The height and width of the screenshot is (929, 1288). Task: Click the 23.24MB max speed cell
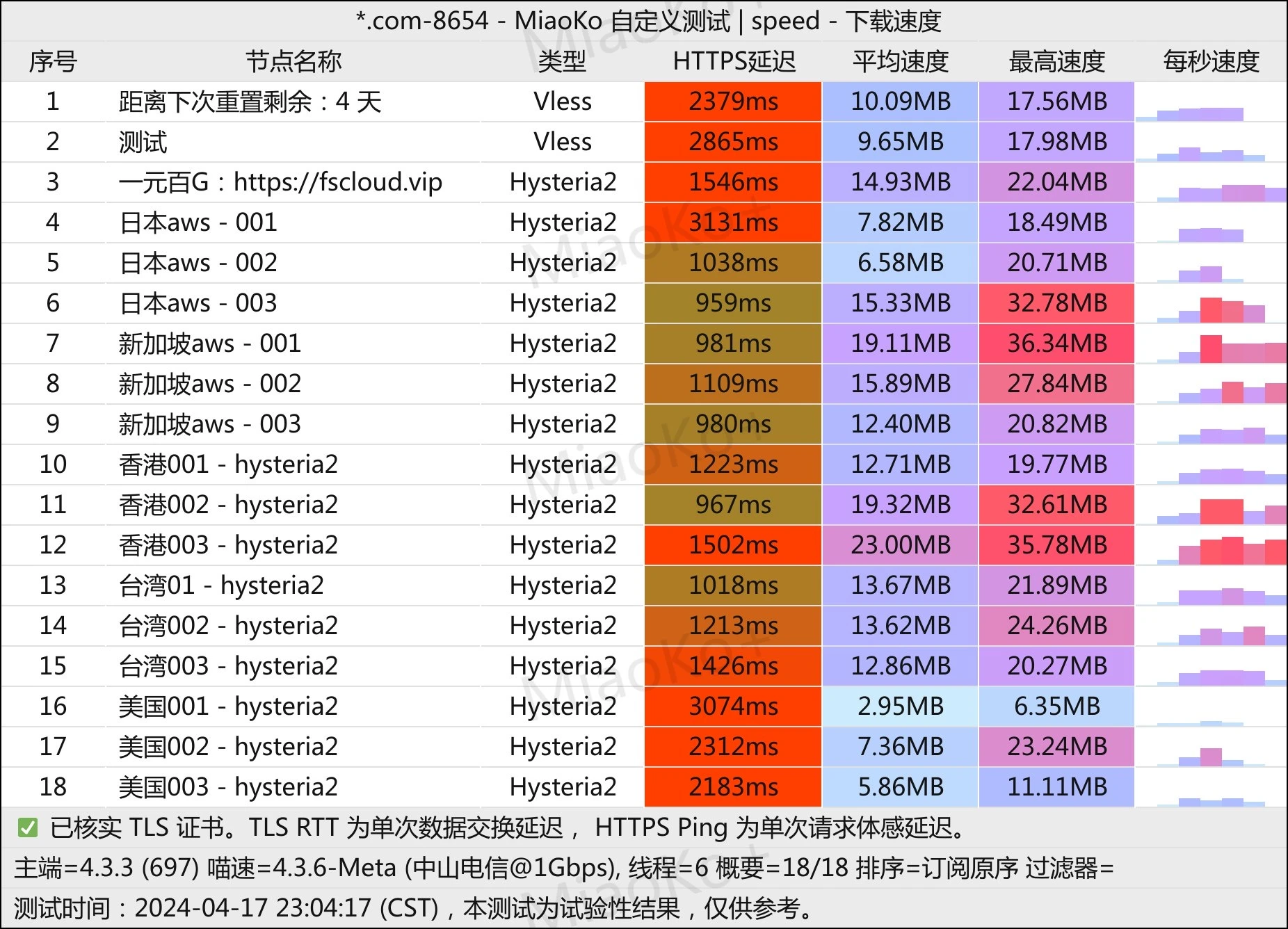coord(1057,747)
